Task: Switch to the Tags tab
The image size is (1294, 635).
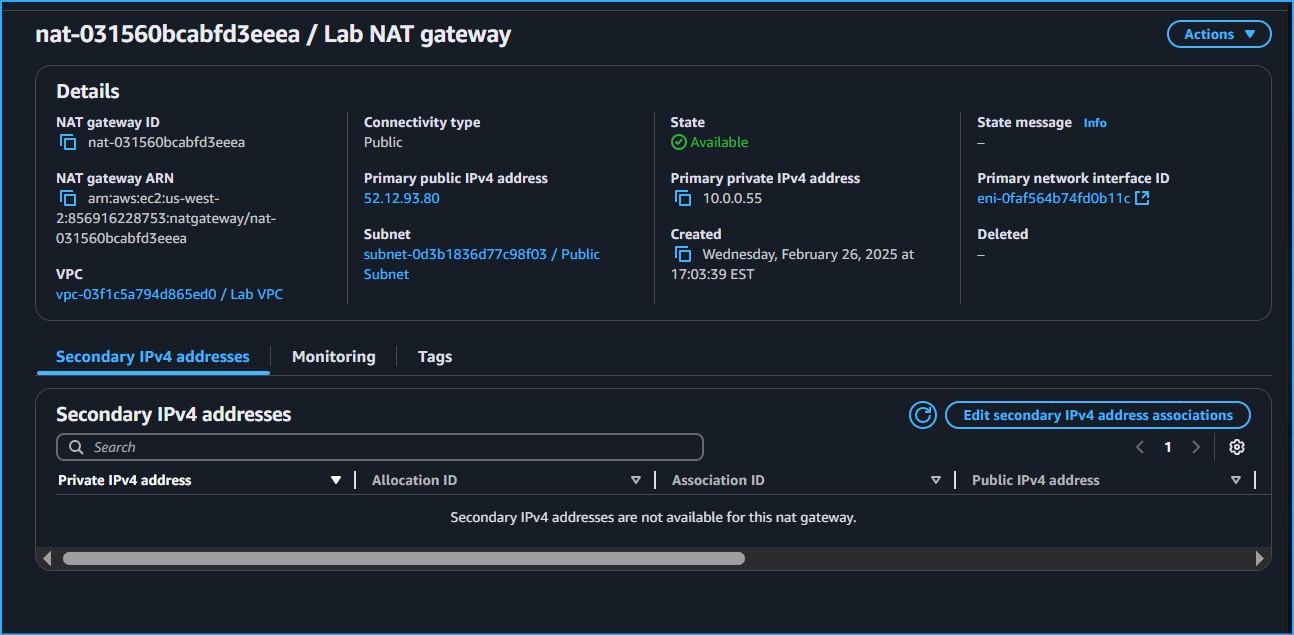Action: (x=434, y=356)
